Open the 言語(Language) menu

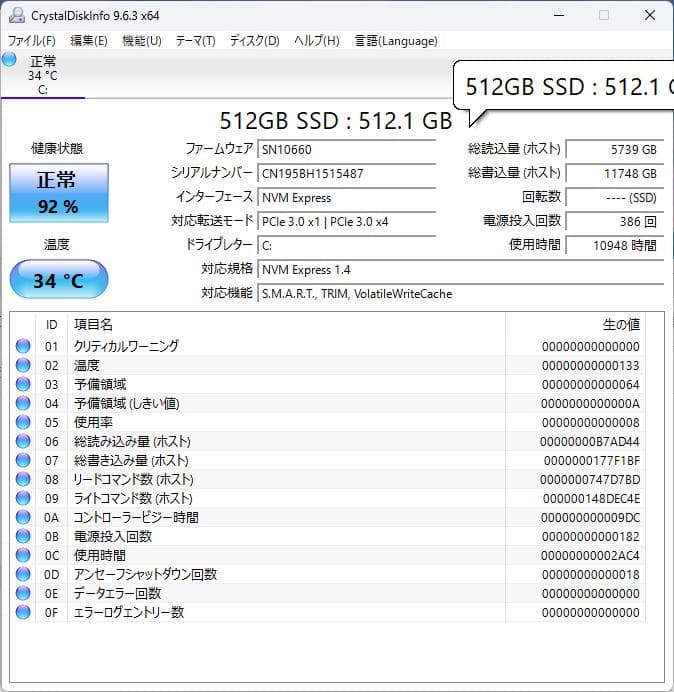coord(396,41)
